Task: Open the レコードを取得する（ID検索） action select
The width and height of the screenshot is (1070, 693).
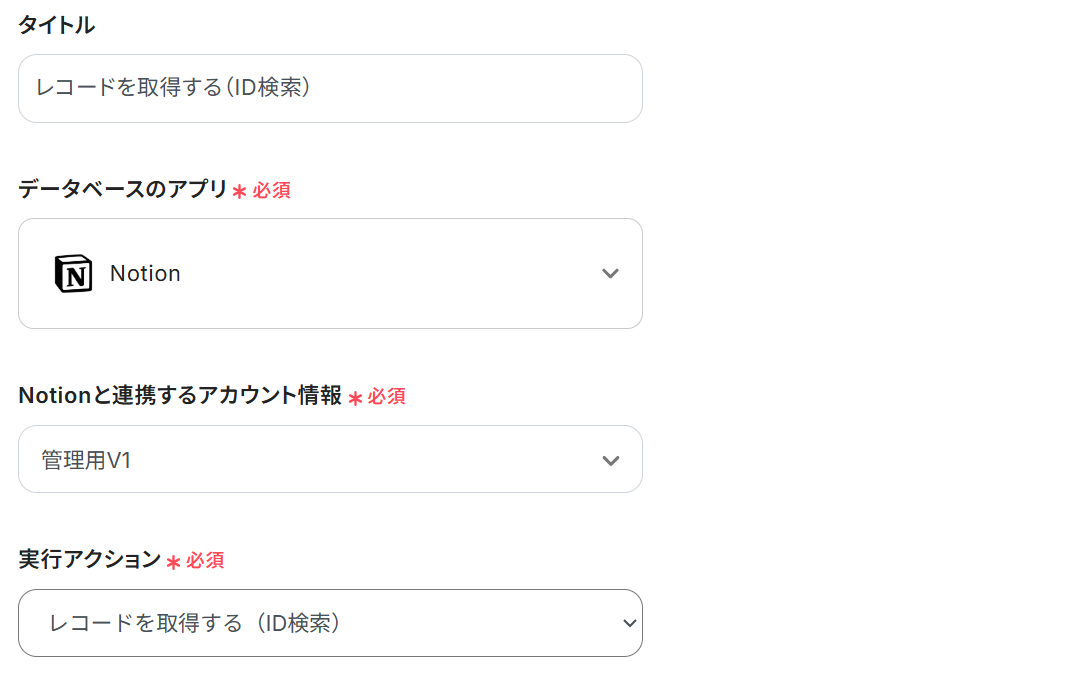Action: (x=330, y=623)
